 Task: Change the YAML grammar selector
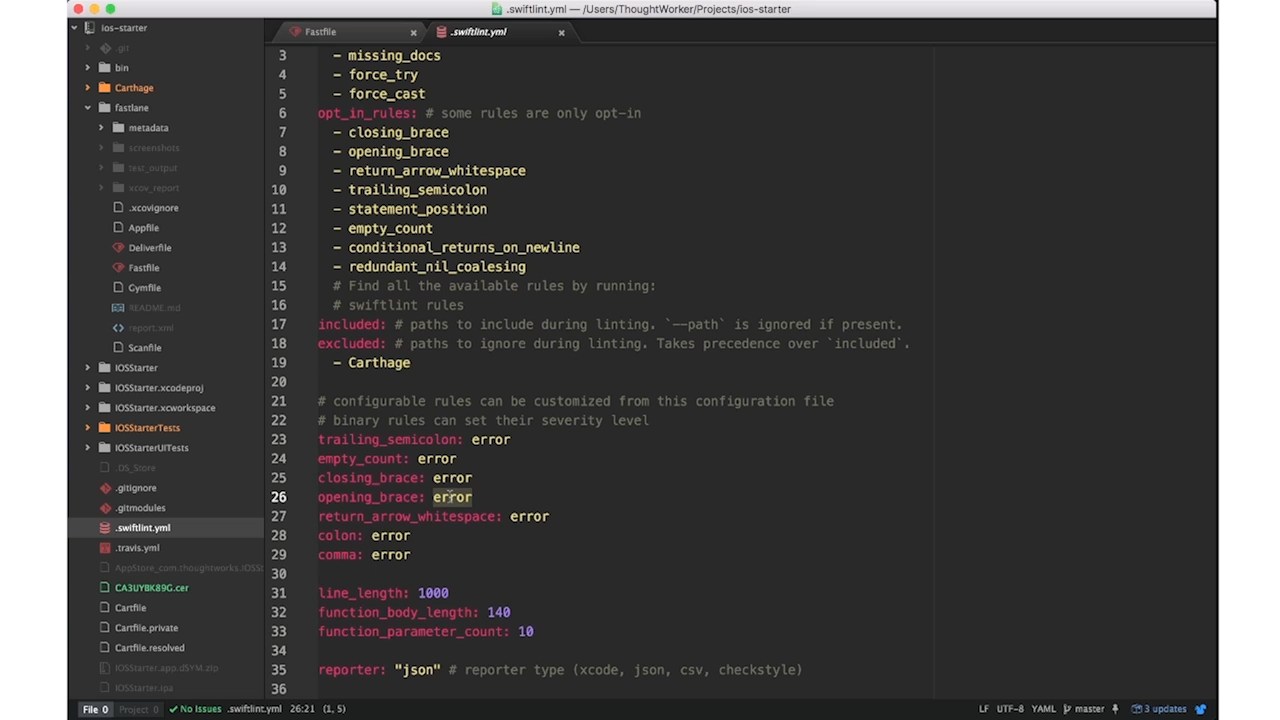1043,709
